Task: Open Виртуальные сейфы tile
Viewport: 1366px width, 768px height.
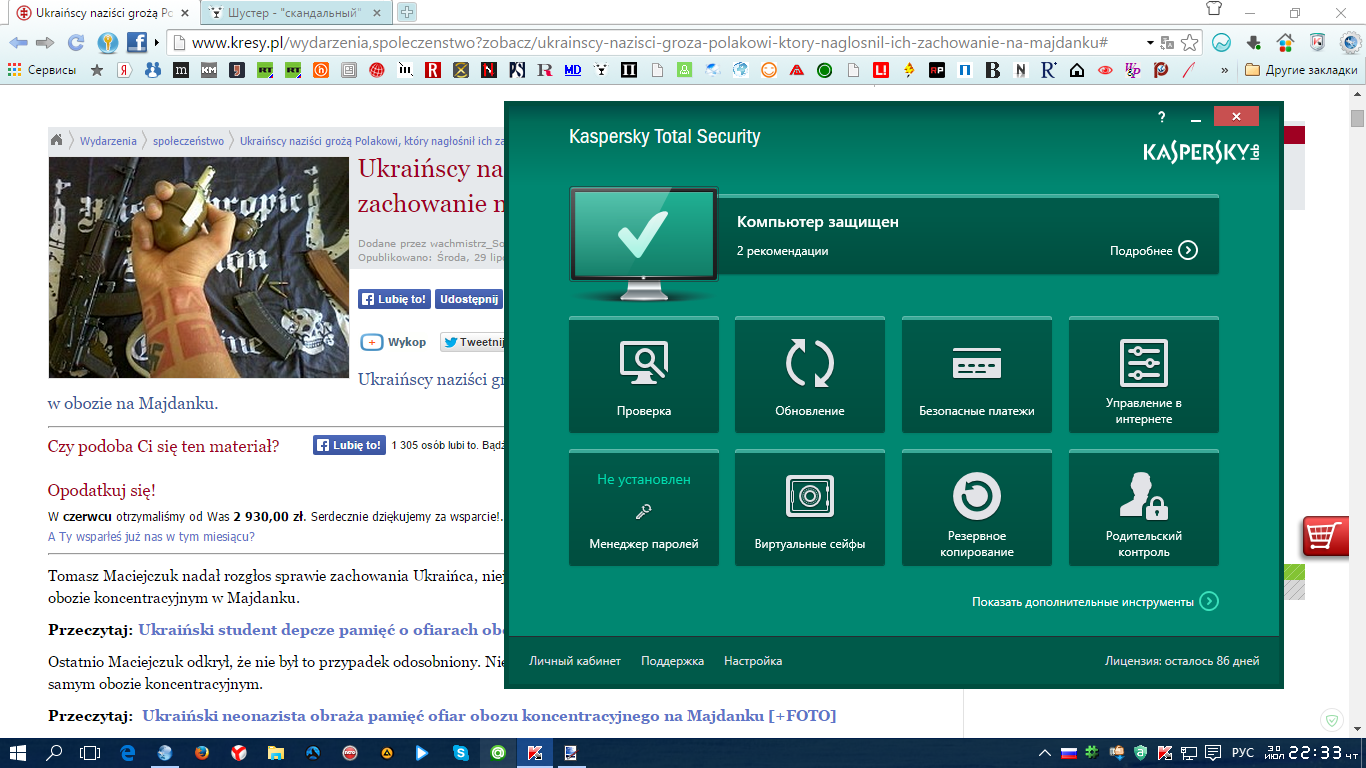Action: pos(809,508)
